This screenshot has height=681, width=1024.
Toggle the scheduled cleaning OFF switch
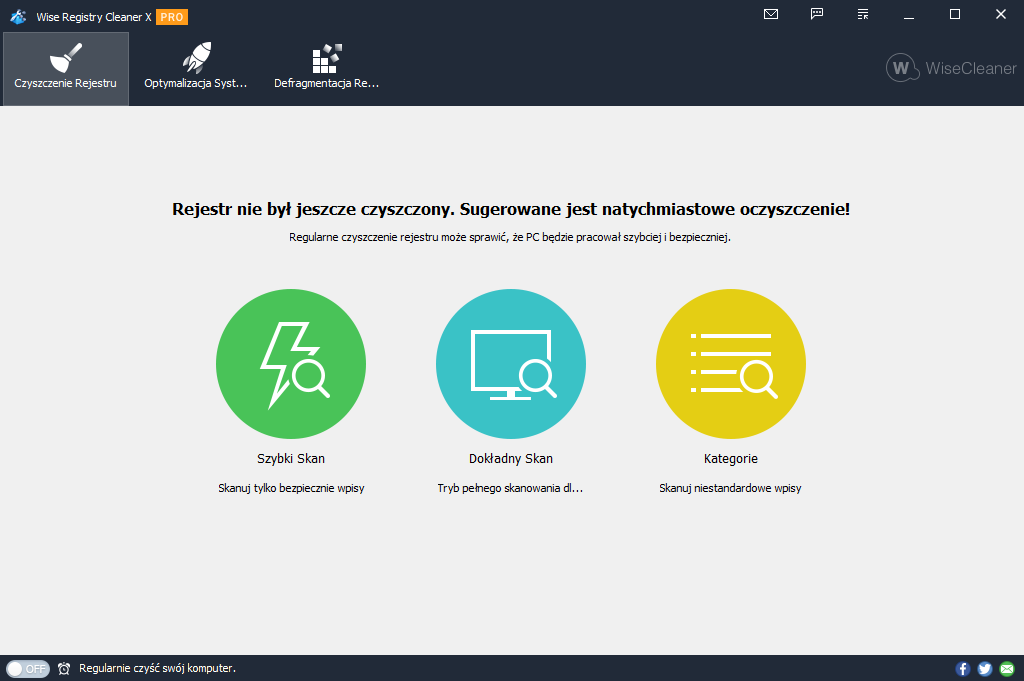28,669
